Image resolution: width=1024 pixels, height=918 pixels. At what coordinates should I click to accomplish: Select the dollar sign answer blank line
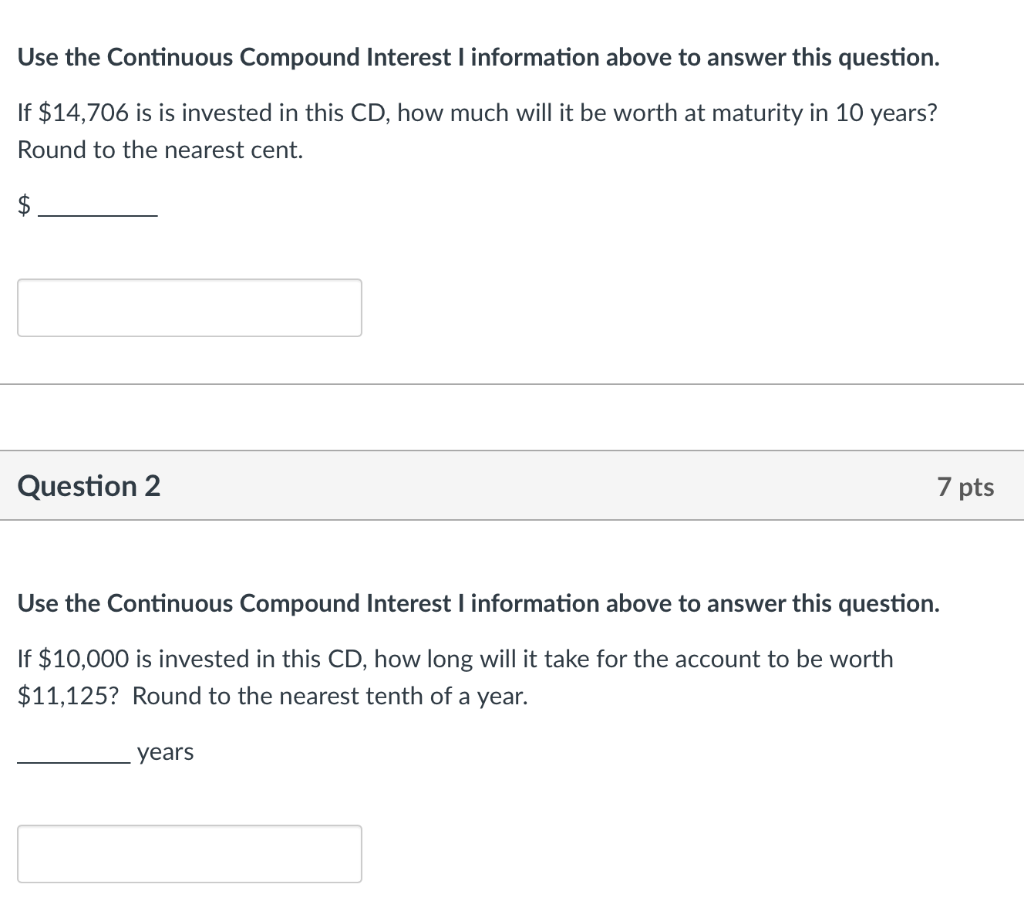[97, 213]
